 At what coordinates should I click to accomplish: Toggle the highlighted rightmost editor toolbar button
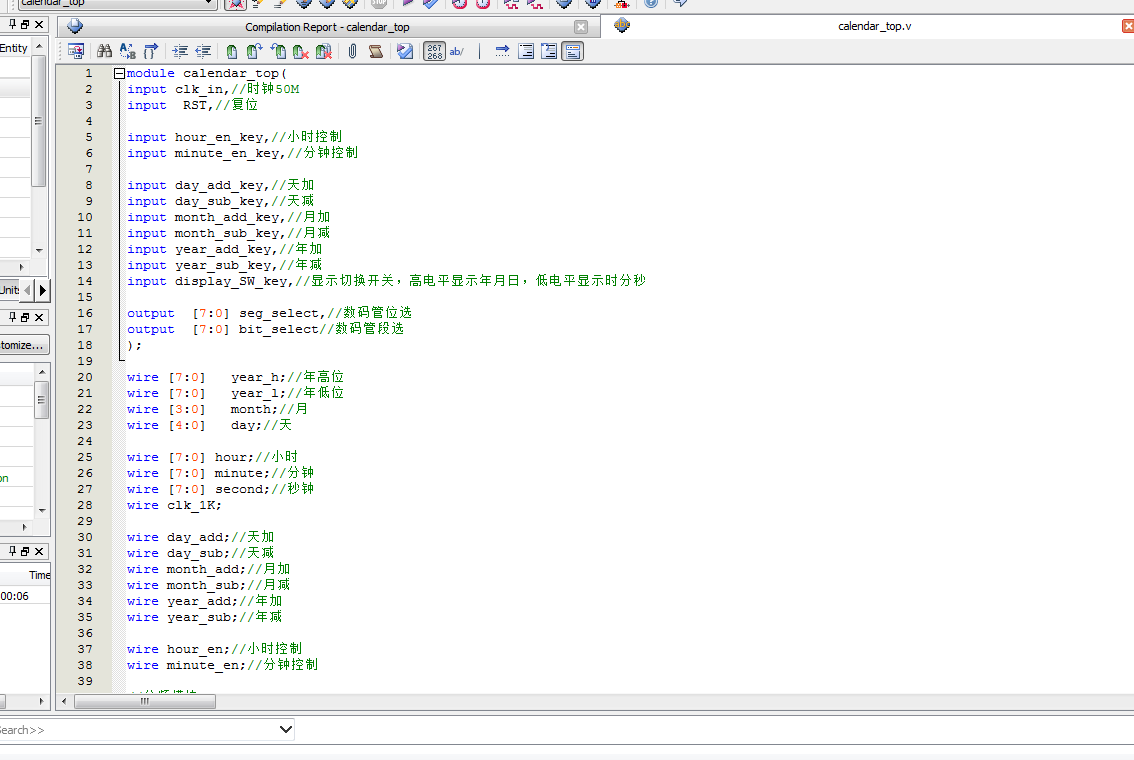[x=573, y=51]
